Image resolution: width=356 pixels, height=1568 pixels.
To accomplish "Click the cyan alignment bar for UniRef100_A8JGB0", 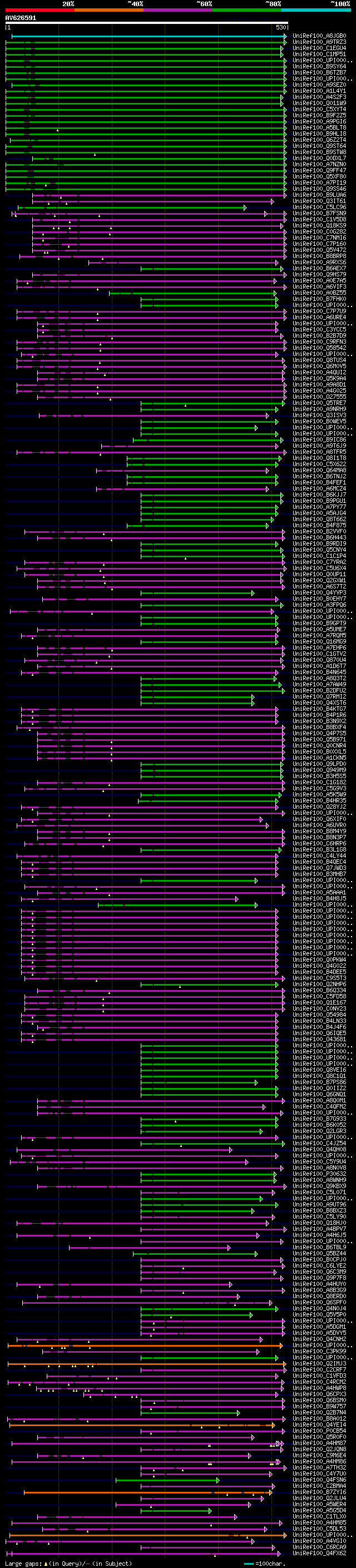I will click(x=149, y=36).
